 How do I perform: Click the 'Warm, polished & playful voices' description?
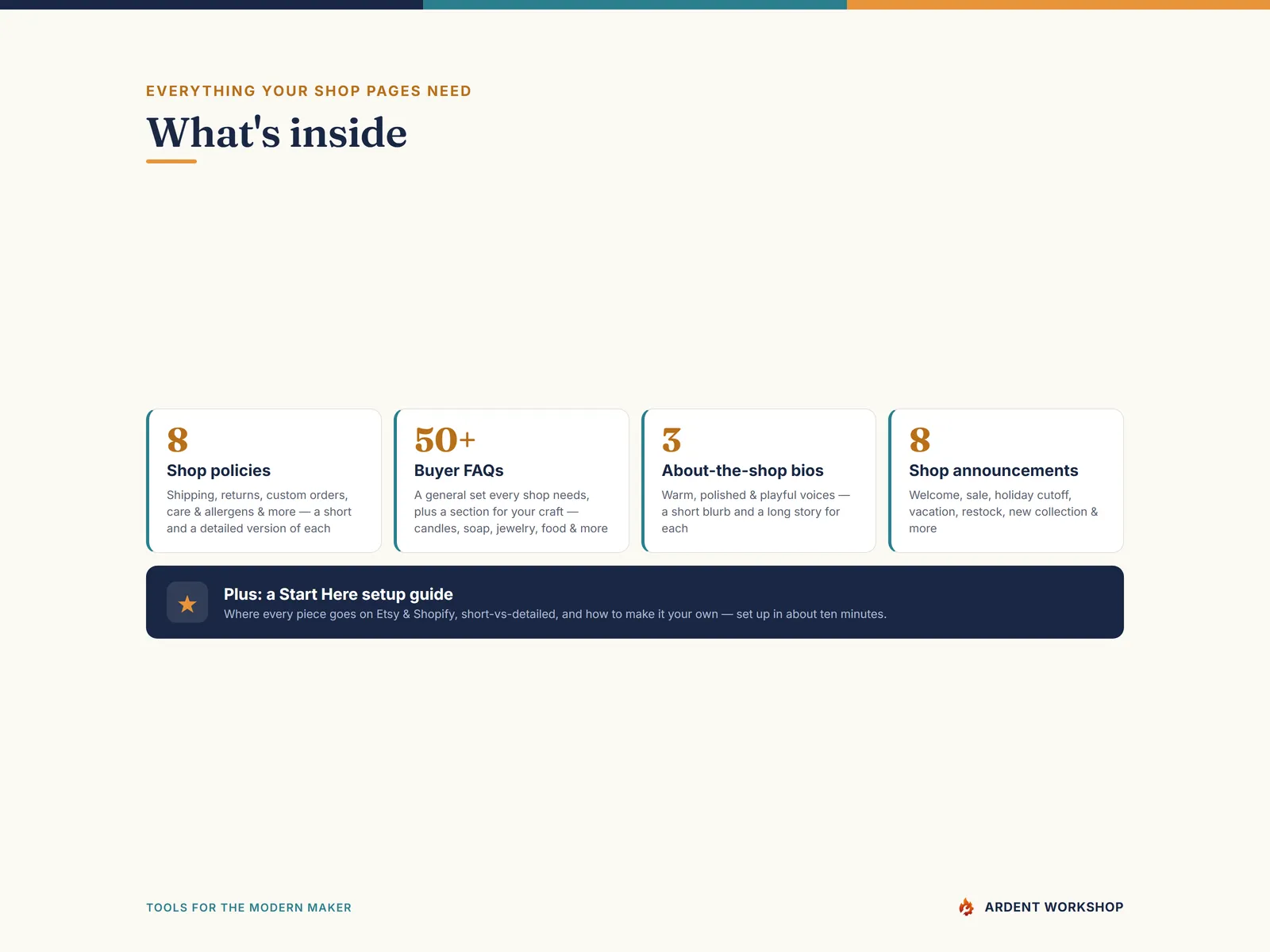tap(756, 512)
